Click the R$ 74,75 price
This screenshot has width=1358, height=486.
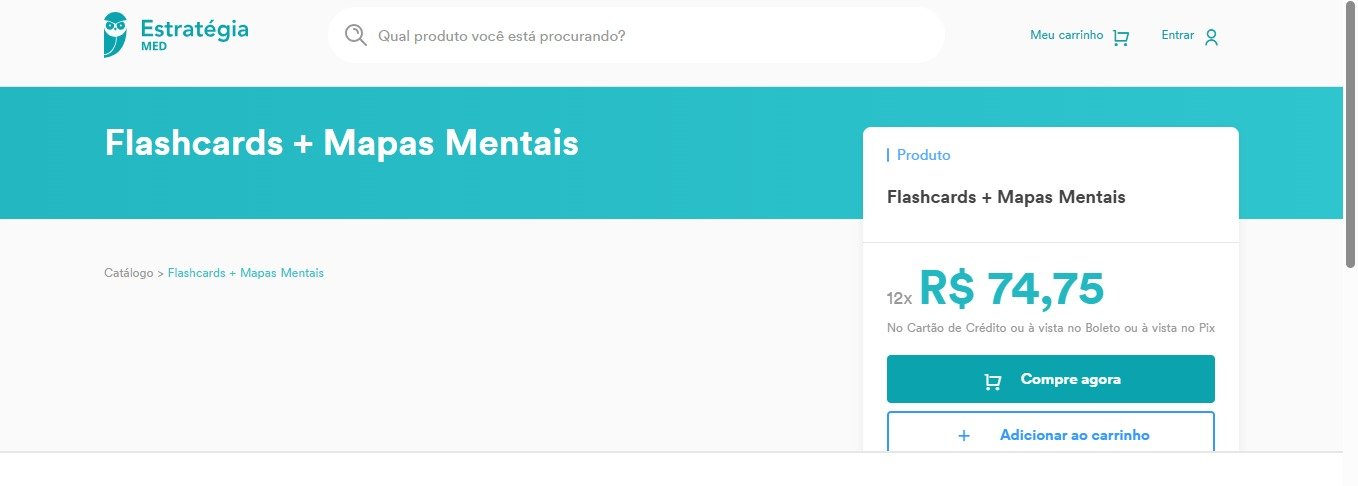(x=1011, y=289)
